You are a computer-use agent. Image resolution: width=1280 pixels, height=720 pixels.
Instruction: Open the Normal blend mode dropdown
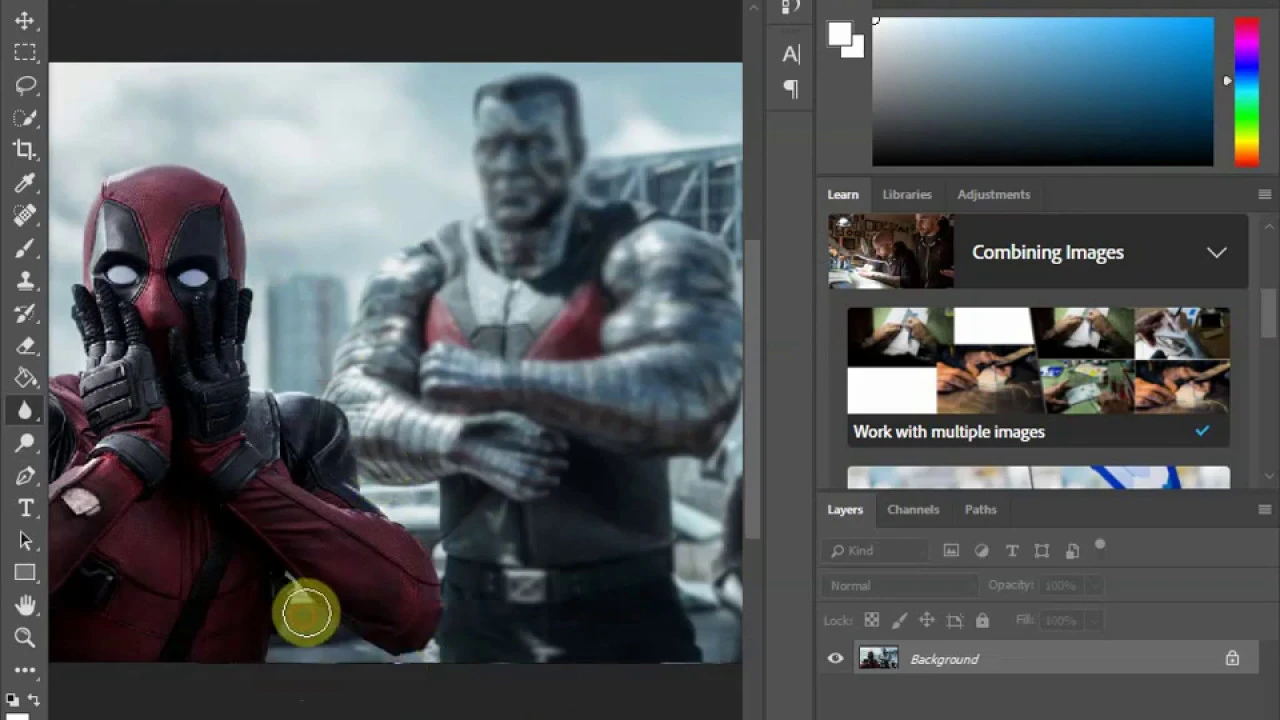tap(900, 586)
